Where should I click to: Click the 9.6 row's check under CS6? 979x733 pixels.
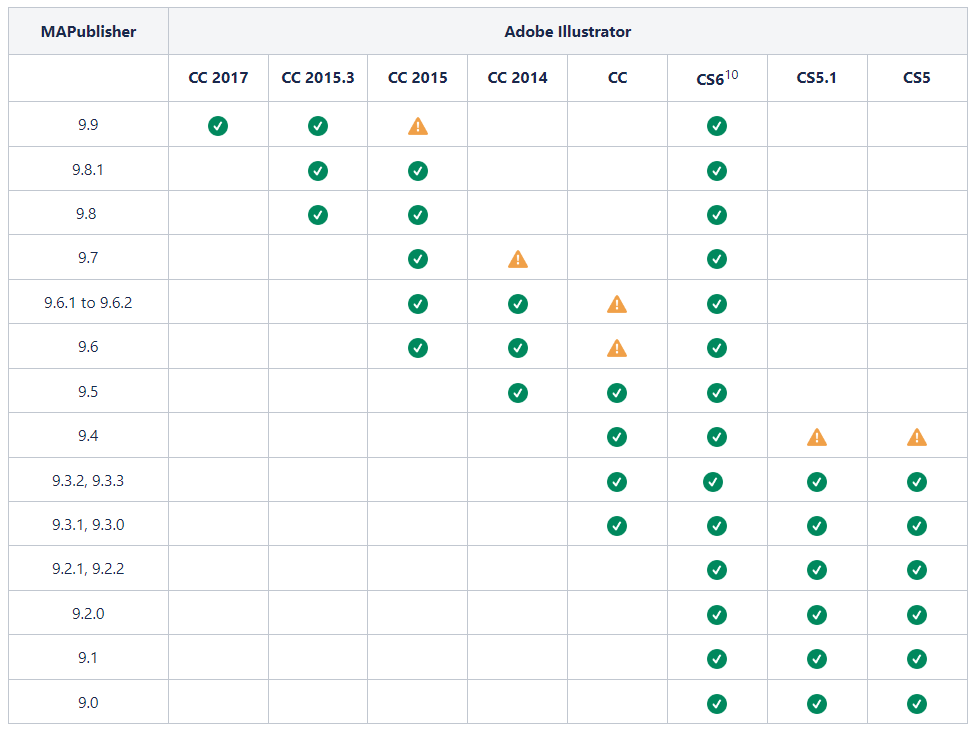pos(717,348)
